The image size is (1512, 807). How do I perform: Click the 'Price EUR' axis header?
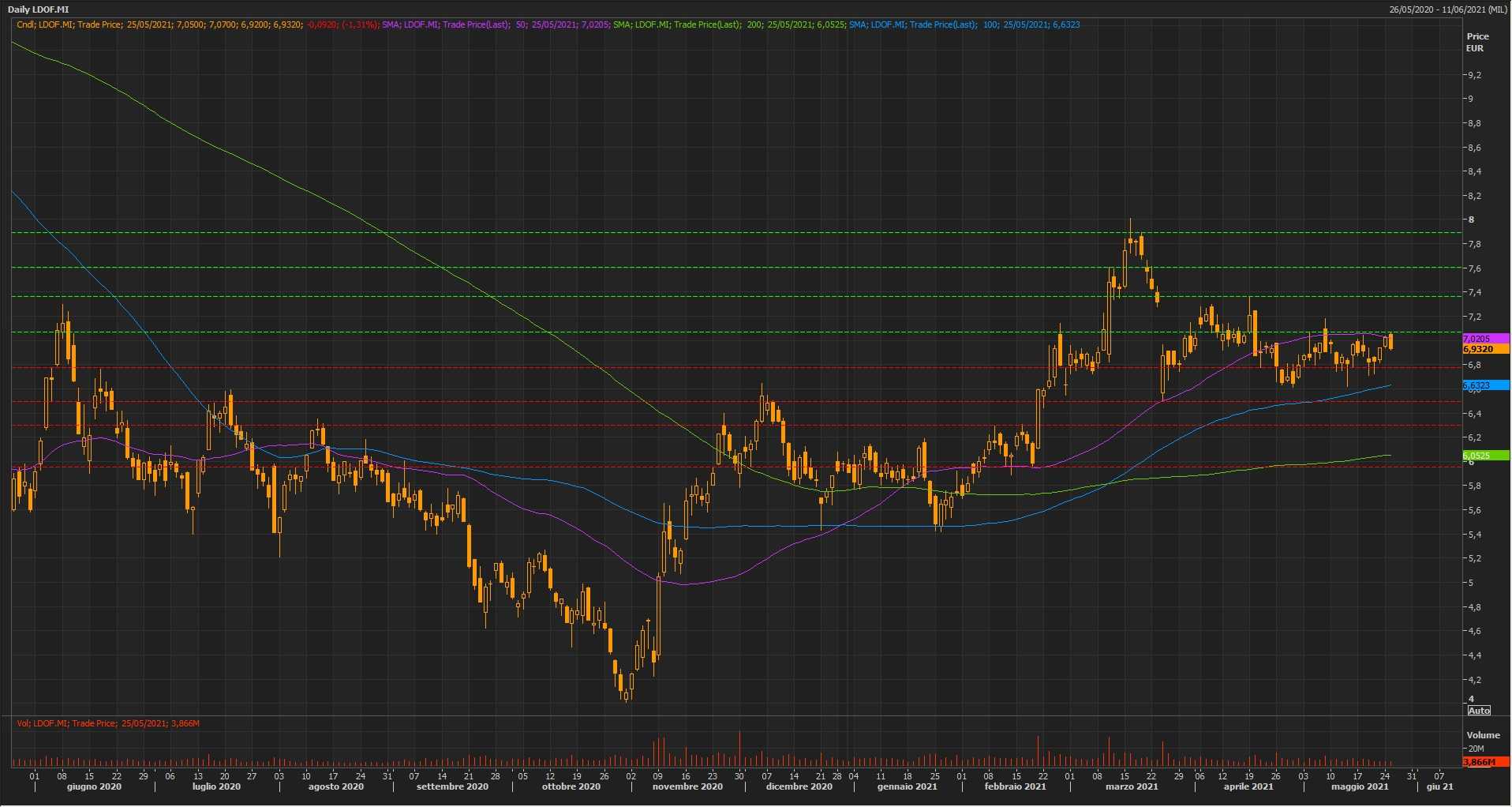(1477, 42)
